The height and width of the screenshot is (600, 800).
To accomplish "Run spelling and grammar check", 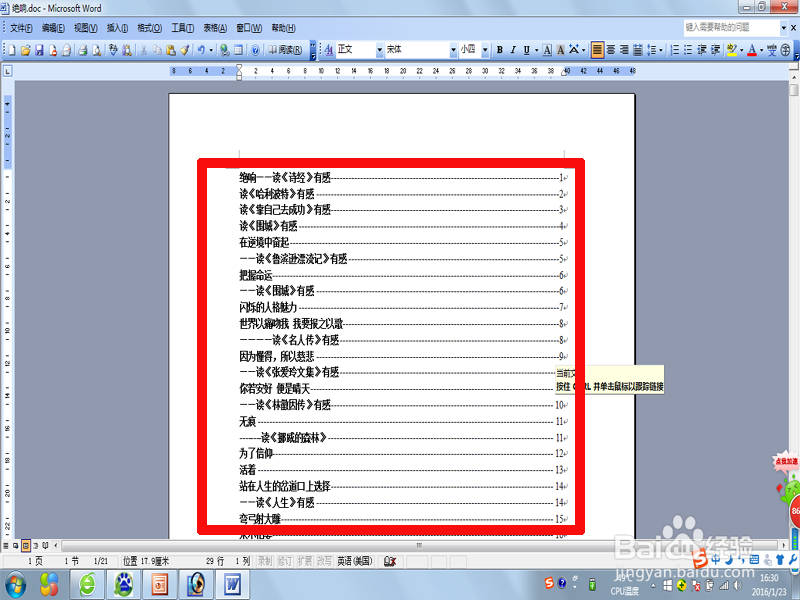I will [113, 50].
